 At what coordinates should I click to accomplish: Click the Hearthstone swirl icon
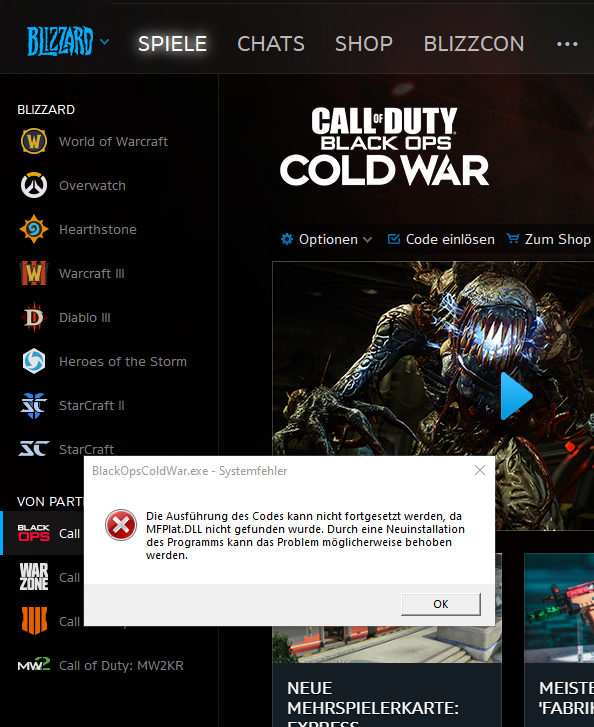34,229
